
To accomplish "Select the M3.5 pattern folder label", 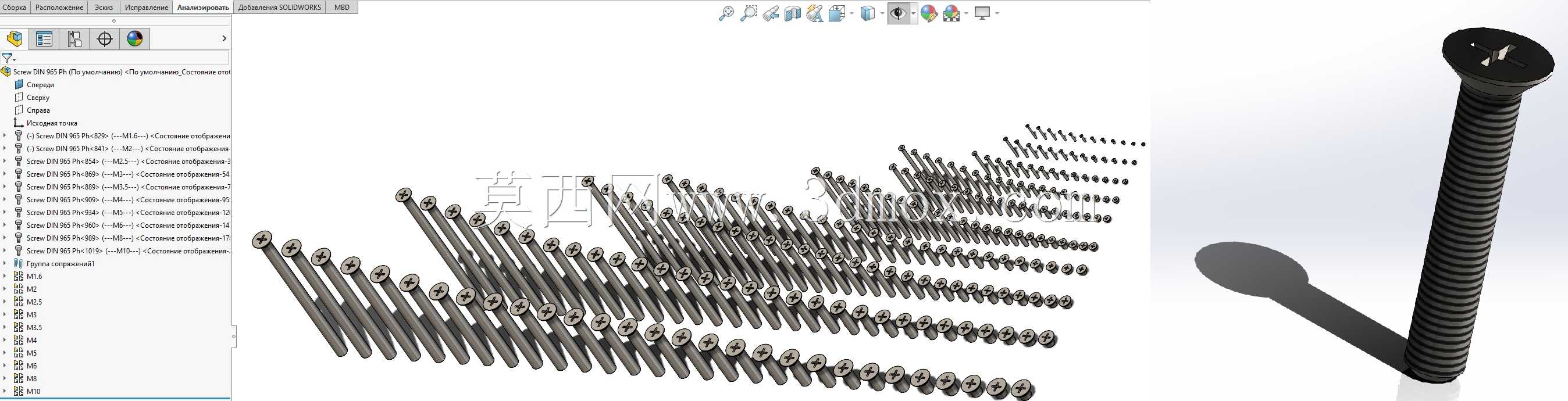I will [34, 327].
